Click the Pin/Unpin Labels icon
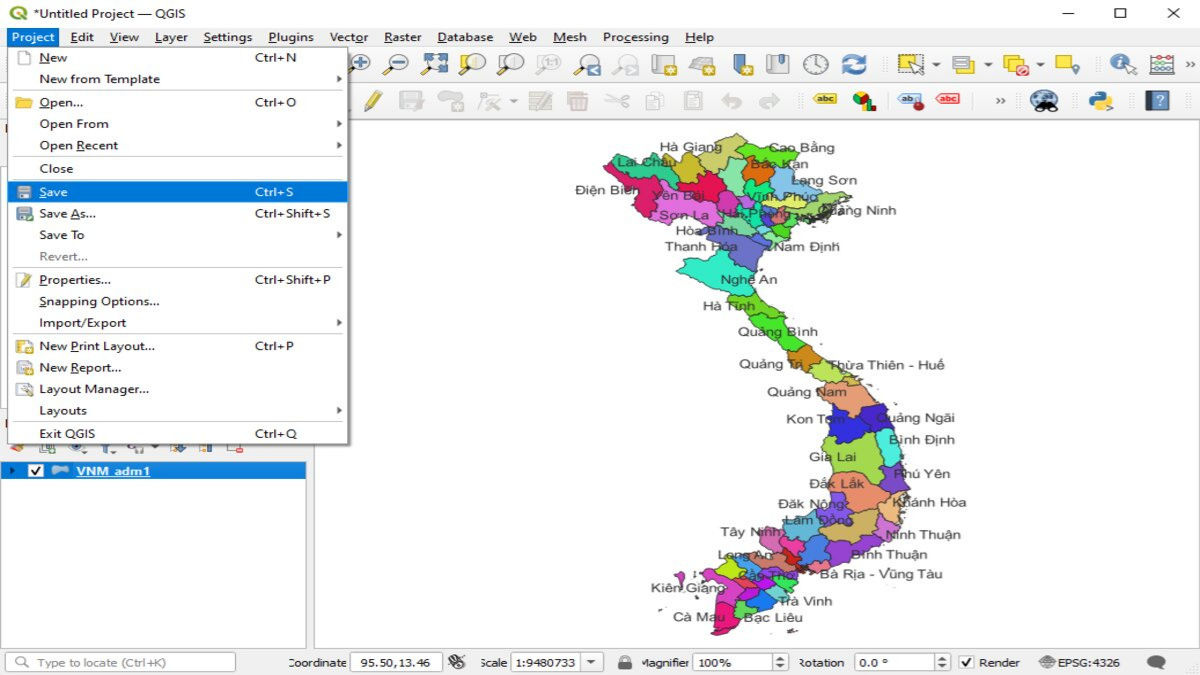1200x675 pixels. [x=910, y=100]
